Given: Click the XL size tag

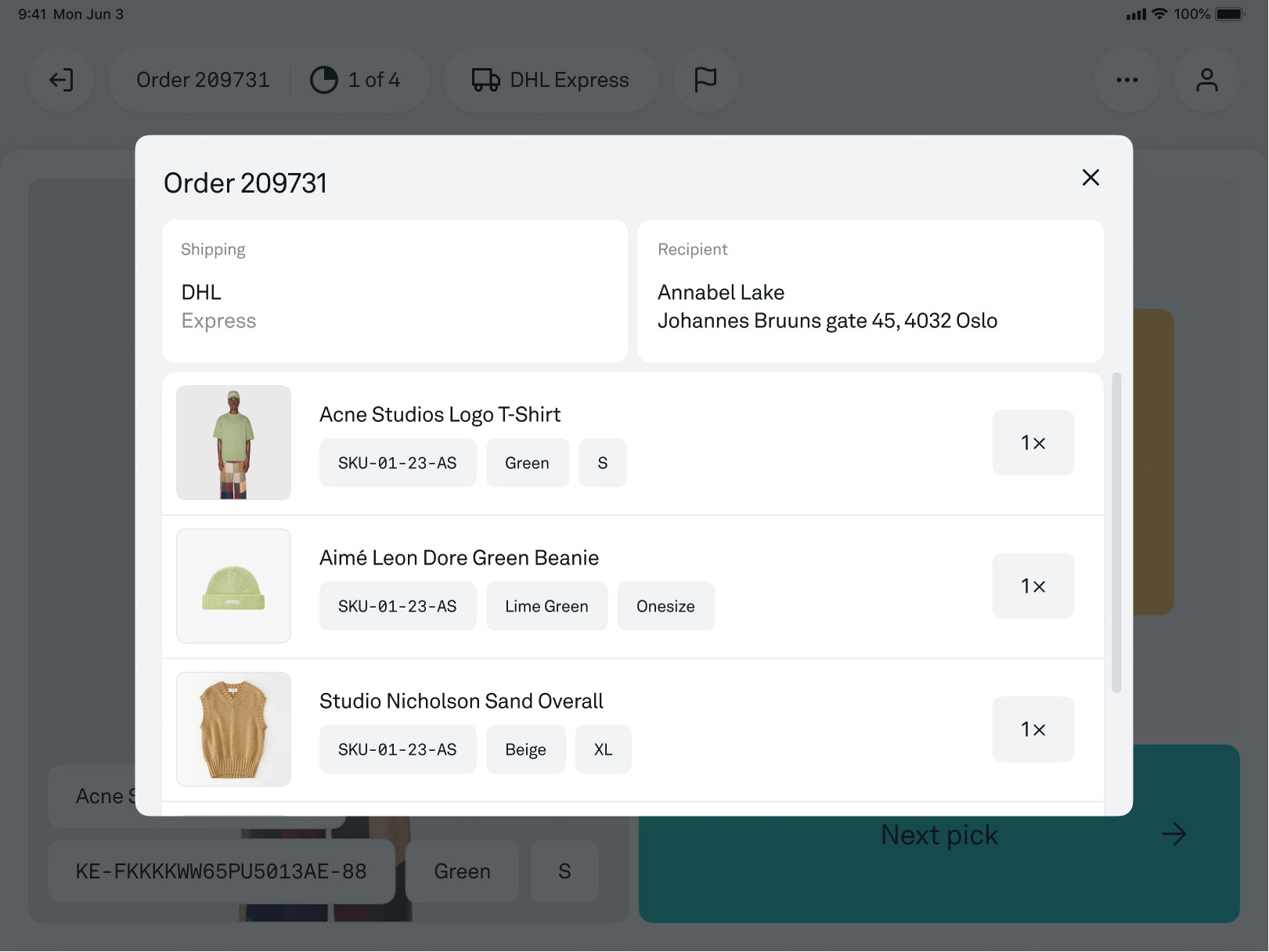Looking at the screenshot, I should point(604,749).
